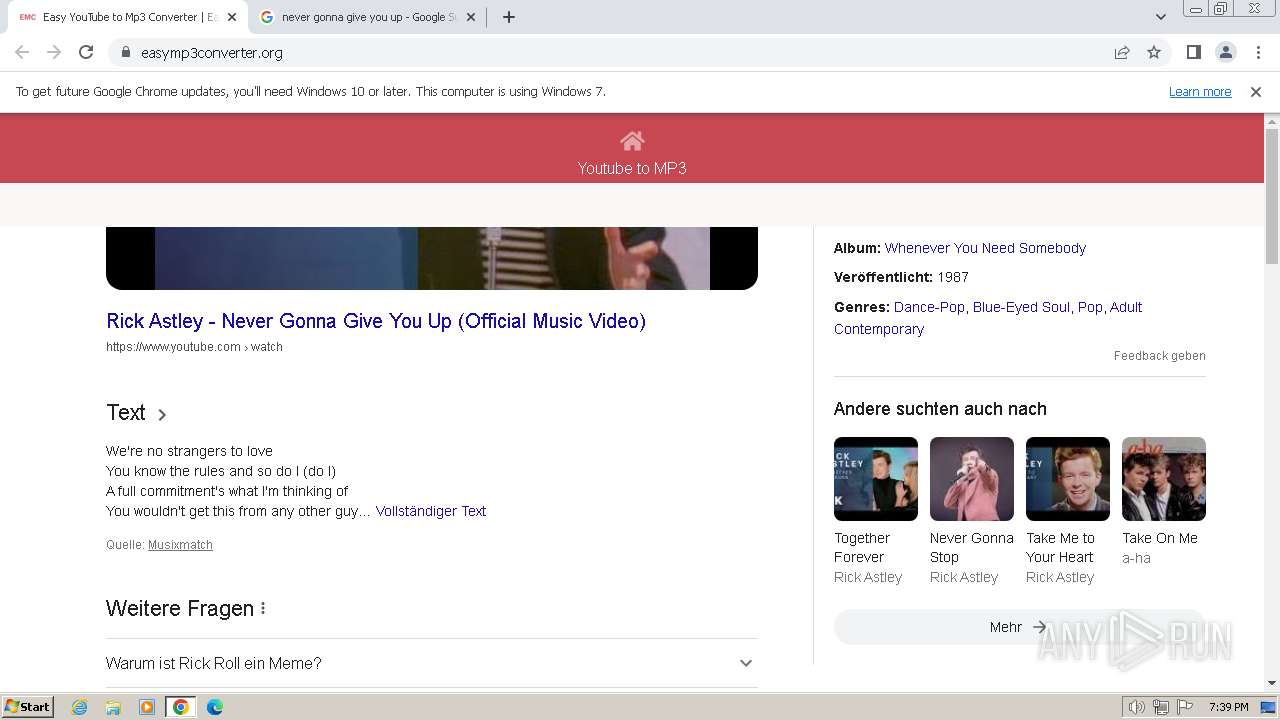Click the browser forward arrow
1280x720 pixels.
click(54, 52)
